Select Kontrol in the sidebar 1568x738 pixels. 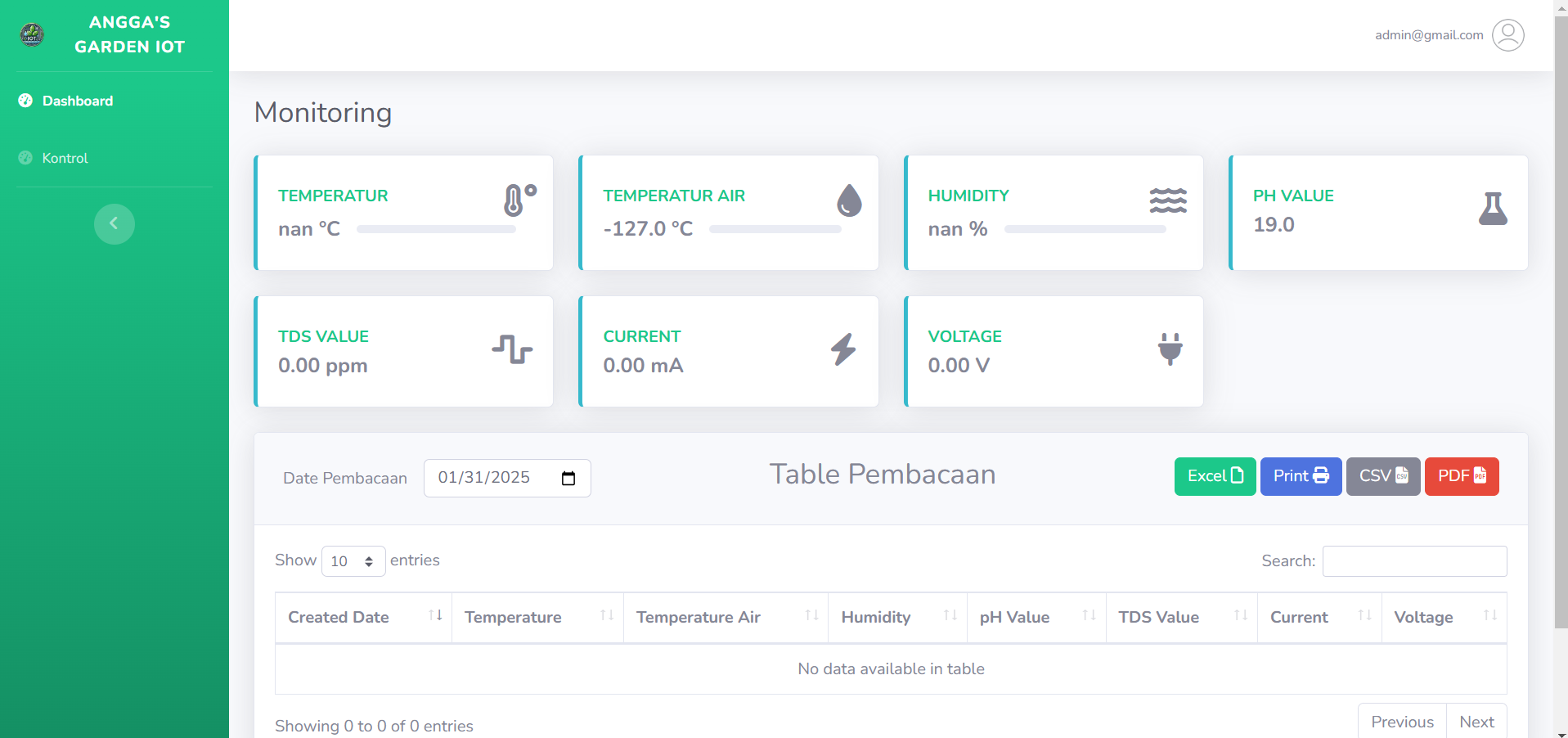point(65,158)
